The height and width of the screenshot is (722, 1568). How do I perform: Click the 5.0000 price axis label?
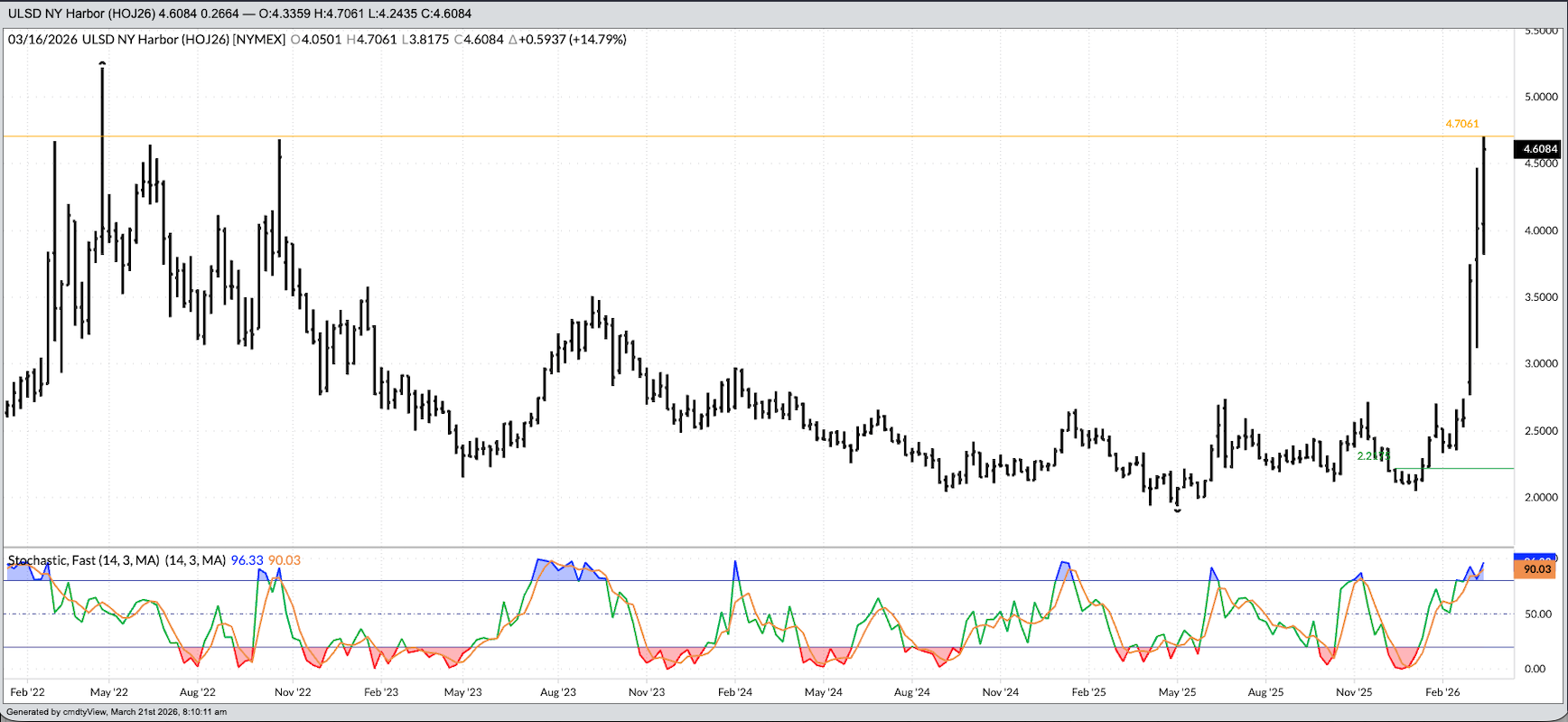click(x=1541, y=97)
